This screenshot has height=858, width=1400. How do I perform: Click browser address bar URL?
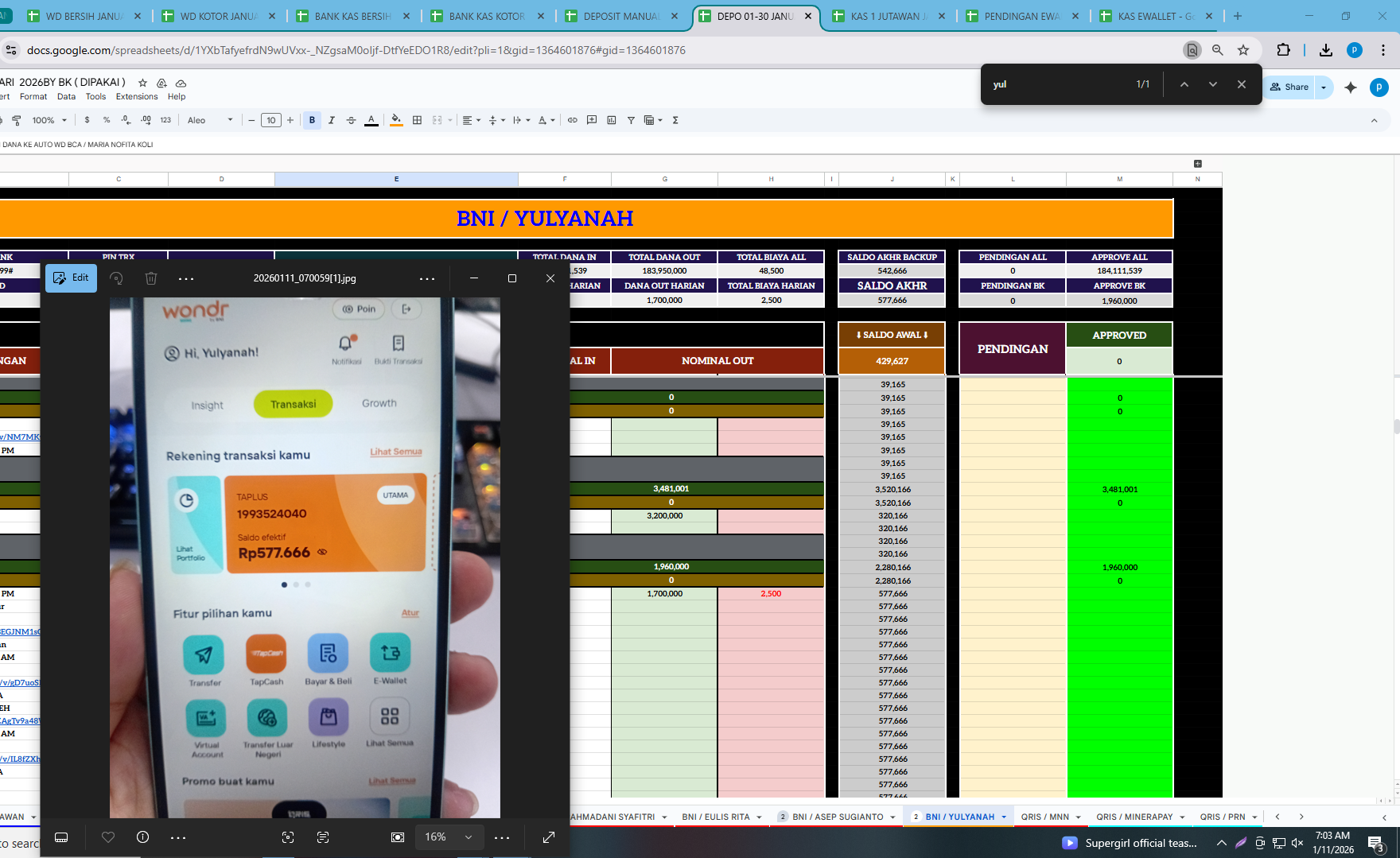point(356,50)
